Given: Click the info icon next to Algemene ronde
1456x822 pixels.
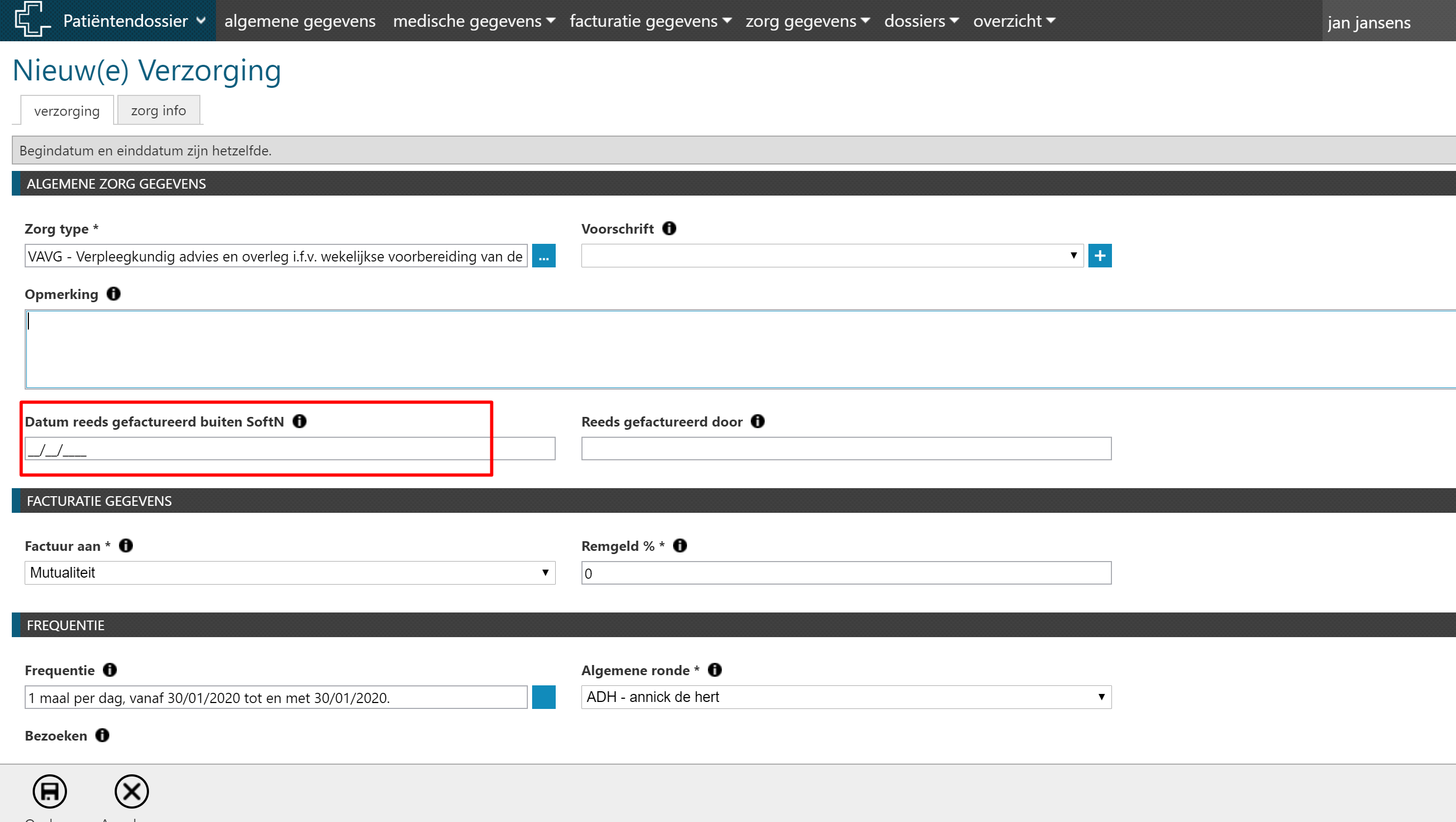Looking at the screenshot, I should pos(714,670).
